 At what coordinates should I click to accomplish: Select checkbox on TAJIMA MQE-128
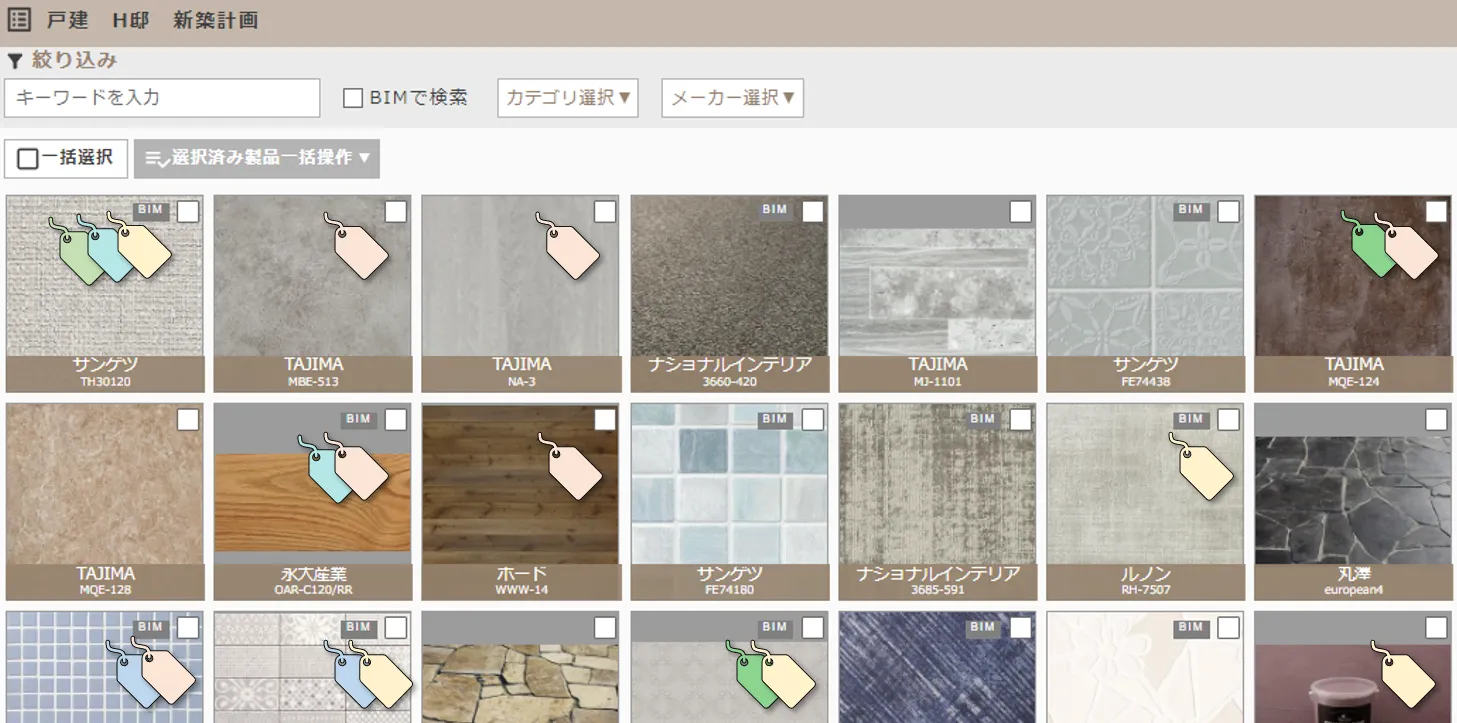pos(188,419)
